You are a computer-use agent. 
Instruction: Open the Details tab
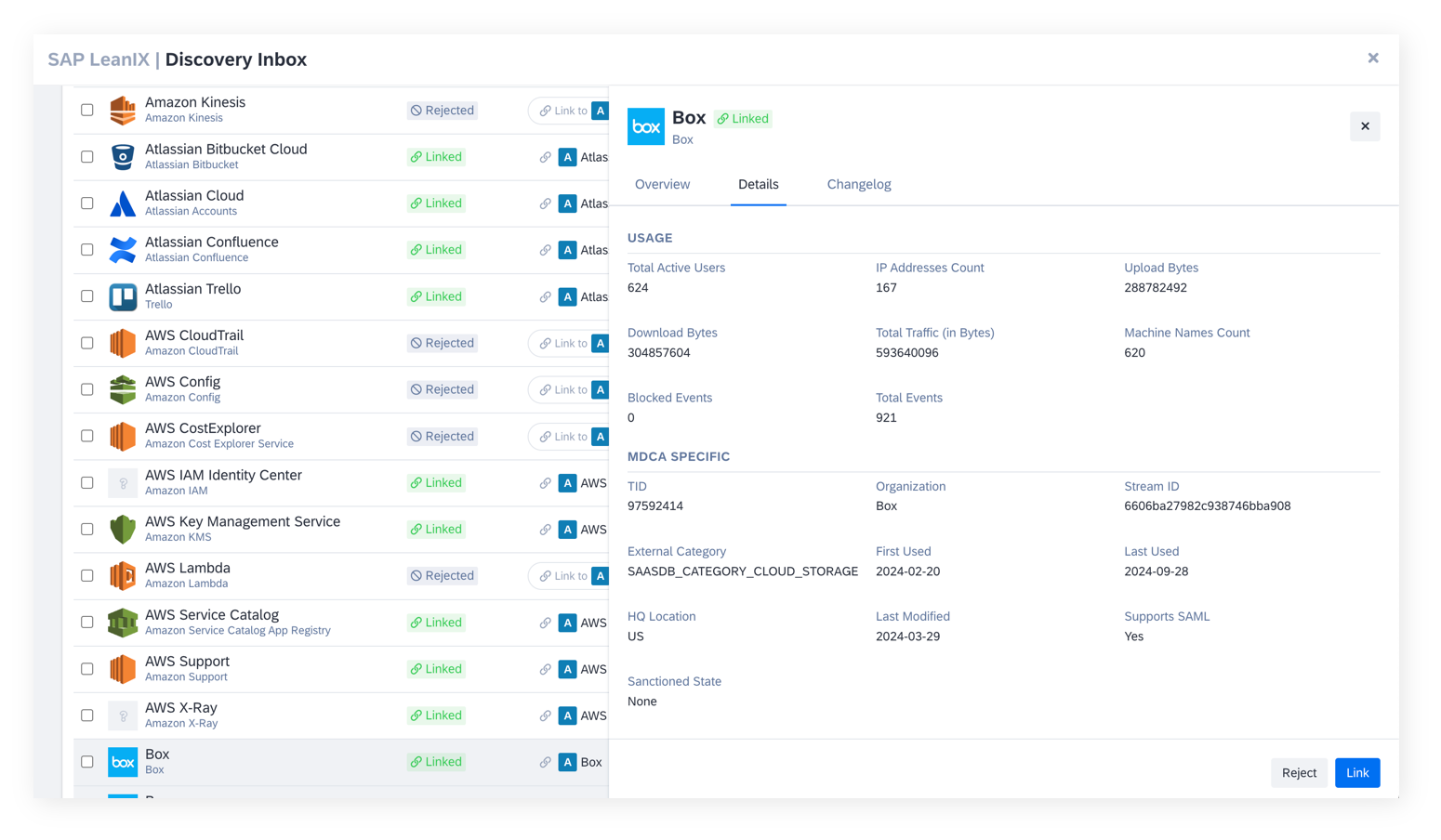[759, 184]
